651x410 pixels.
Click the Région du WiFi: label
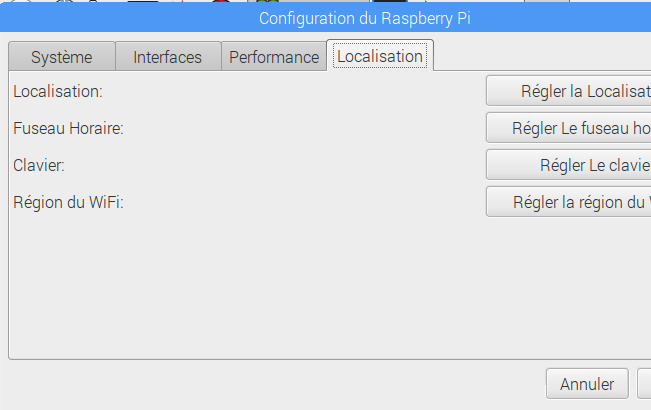pos(69,203)
